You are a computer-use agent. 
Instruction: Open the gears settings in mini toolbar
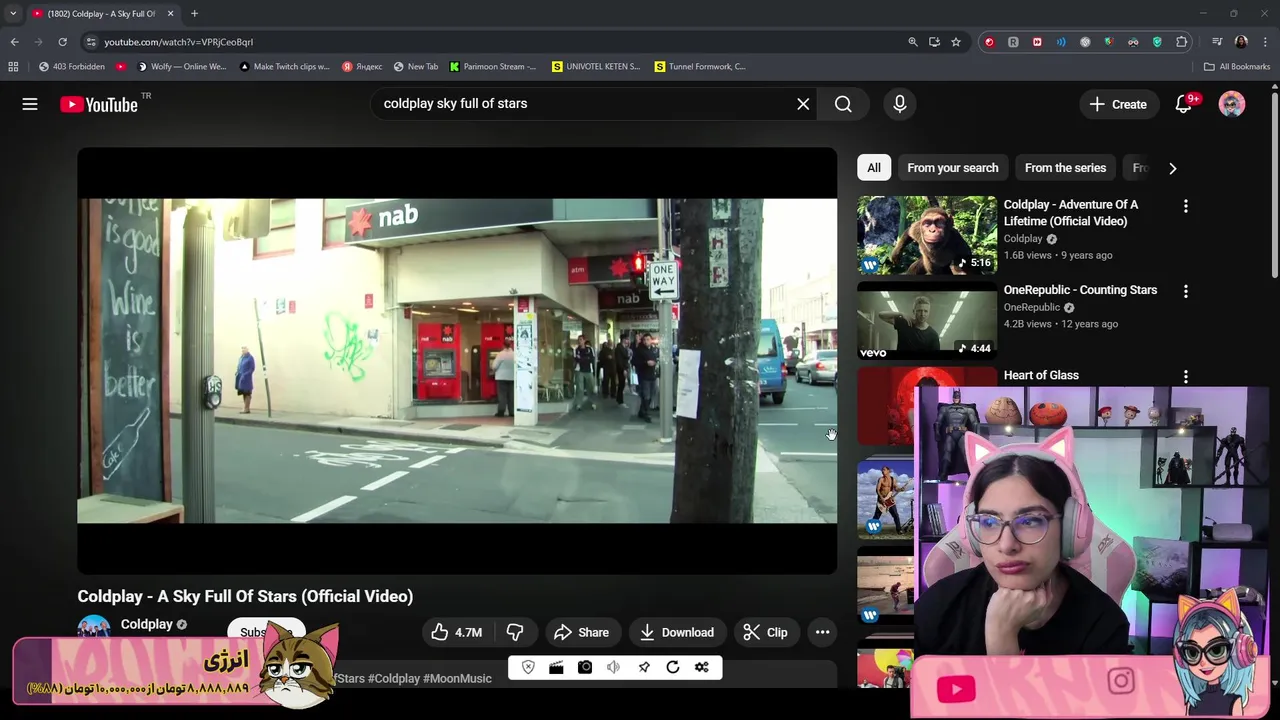702,667
